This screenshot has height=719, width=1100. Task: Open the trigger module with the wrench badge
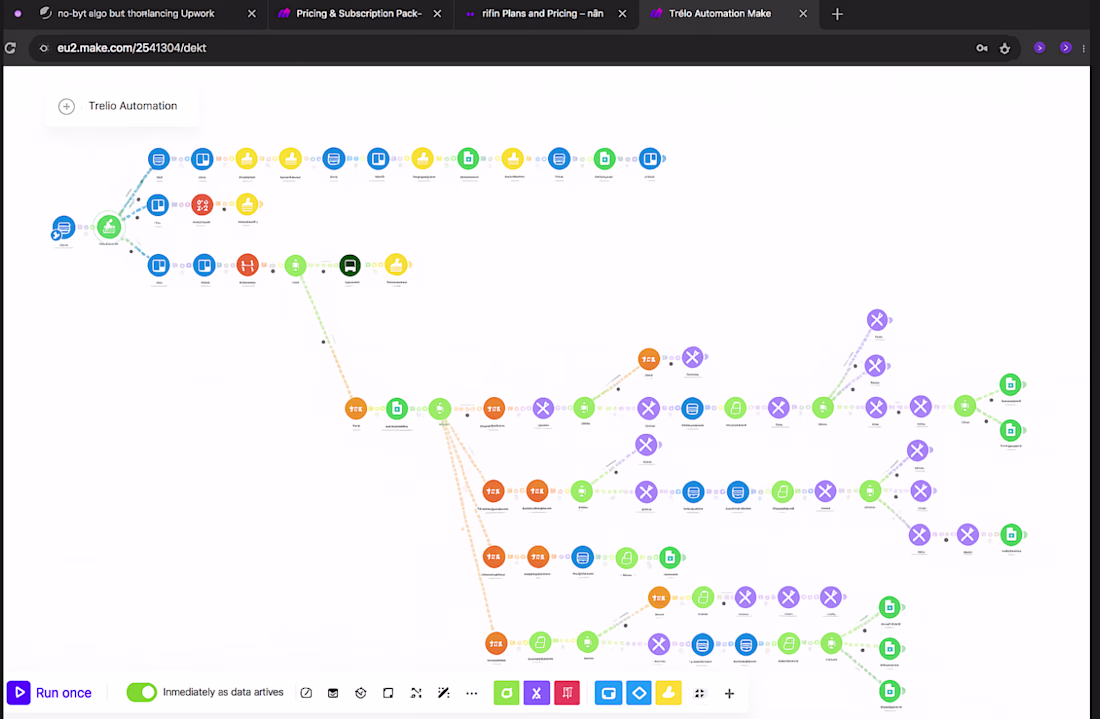point(63,228)
